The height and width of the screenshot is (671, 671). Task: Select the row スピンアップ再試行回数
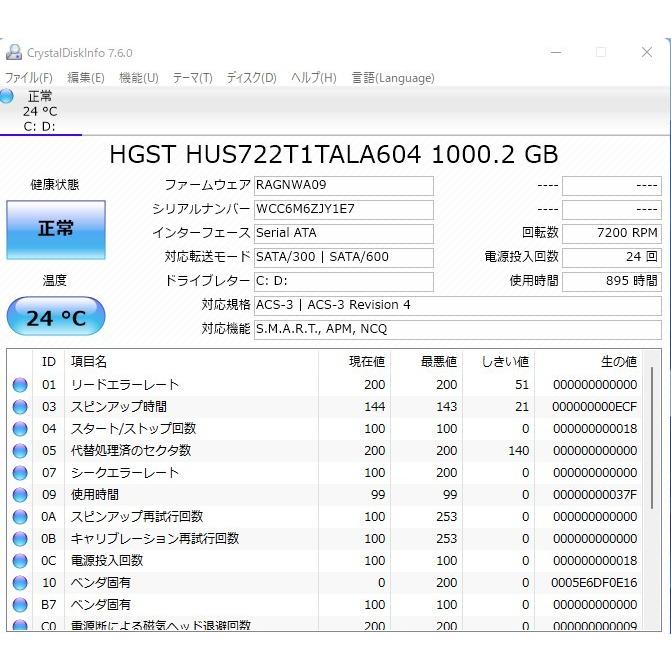tap(325, 517)
